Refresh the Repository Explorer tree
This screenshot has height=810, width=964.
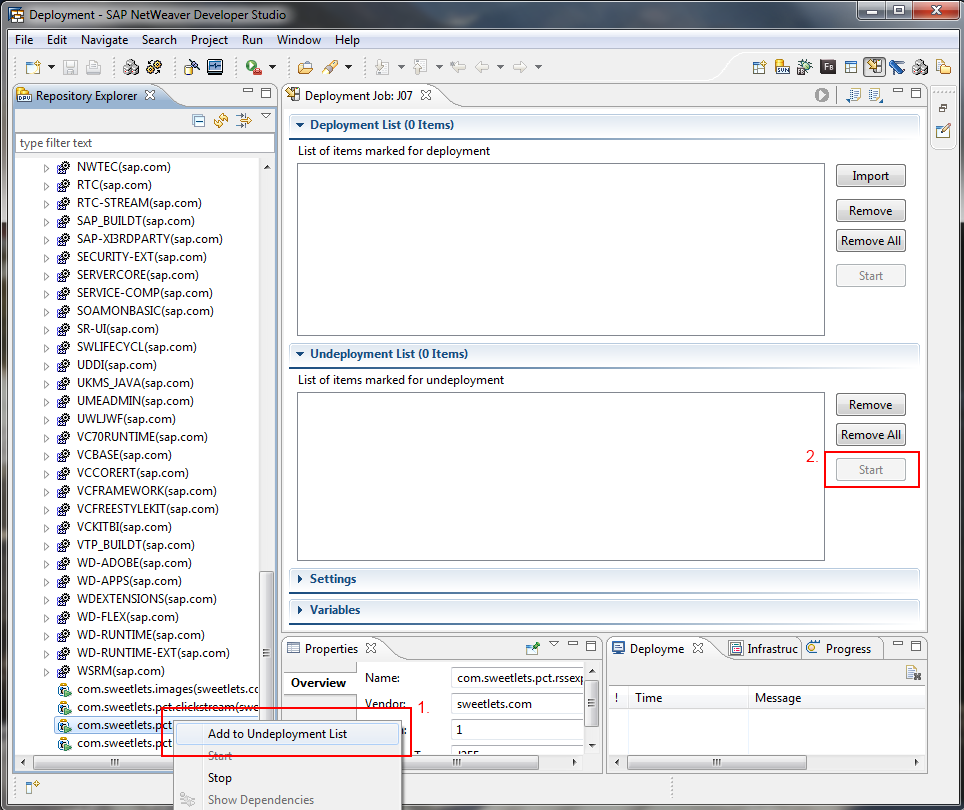point(221,121)
